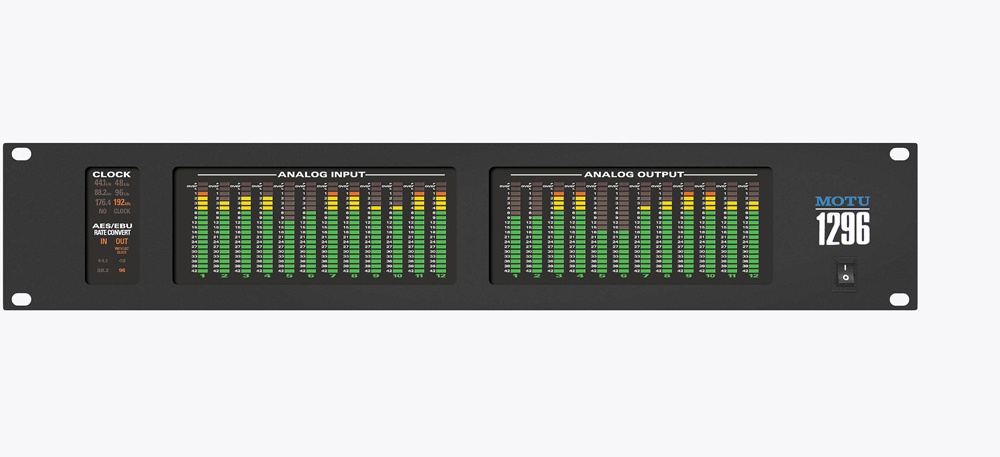The image size is (1000, 457).
Task: Click analog output channel 8 level meter
Action: click(x=667, y=228)
